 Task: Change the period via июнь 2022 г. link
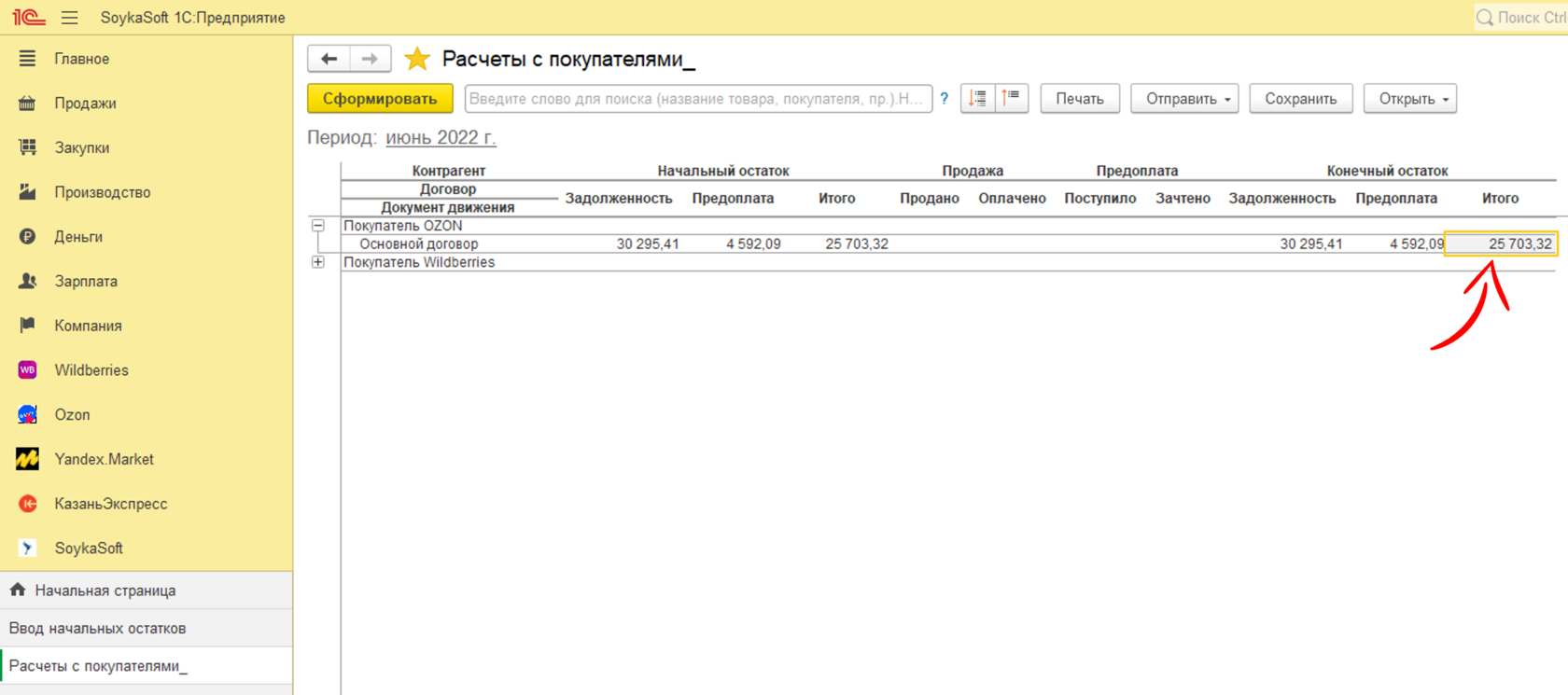(x=441, y=138)
